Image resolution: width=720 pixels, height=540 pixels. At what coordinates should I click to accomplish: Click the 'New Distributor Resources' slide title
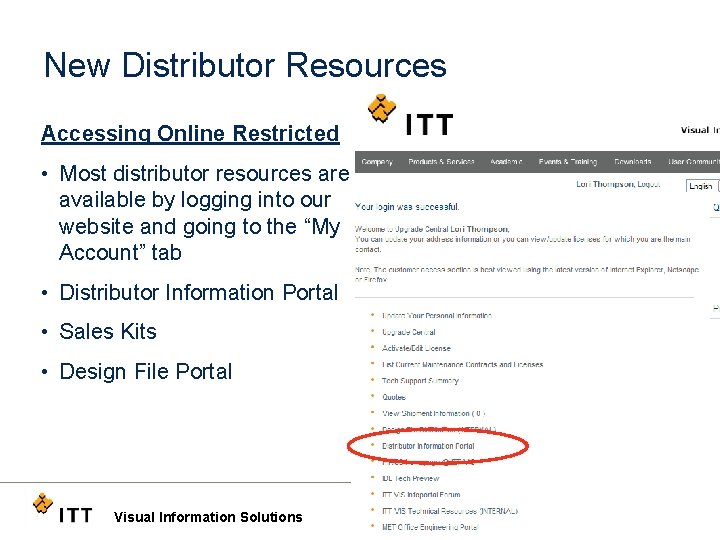click(245, 65)
